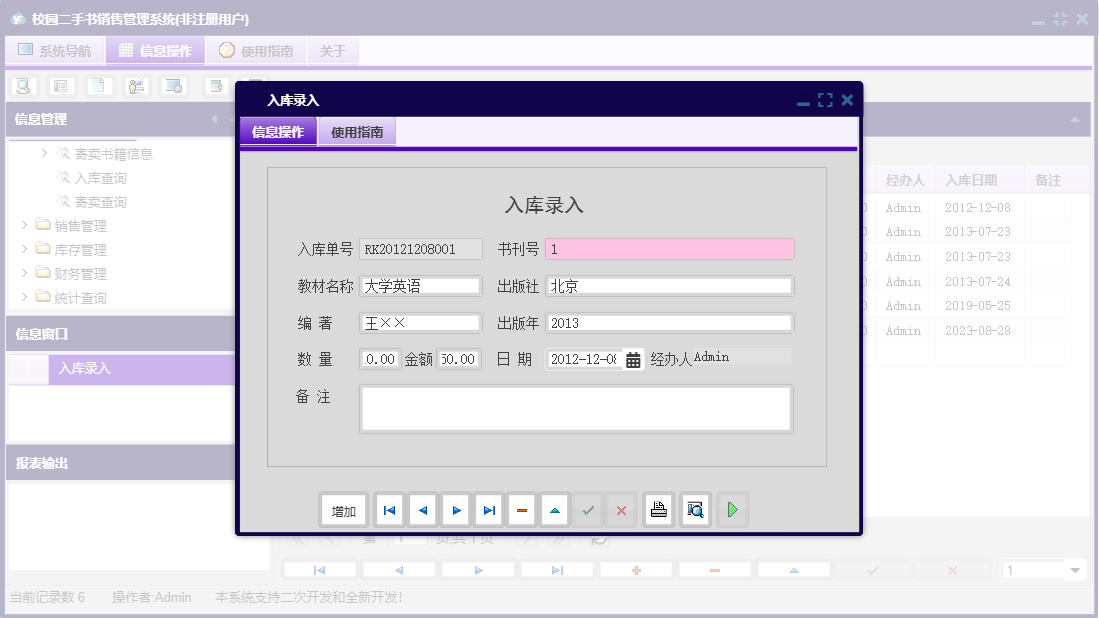The width and height of the screenshot is (1099, 618).
Task: Open the 系统导航 ribbon tab
Action: (x=55, y=50)
